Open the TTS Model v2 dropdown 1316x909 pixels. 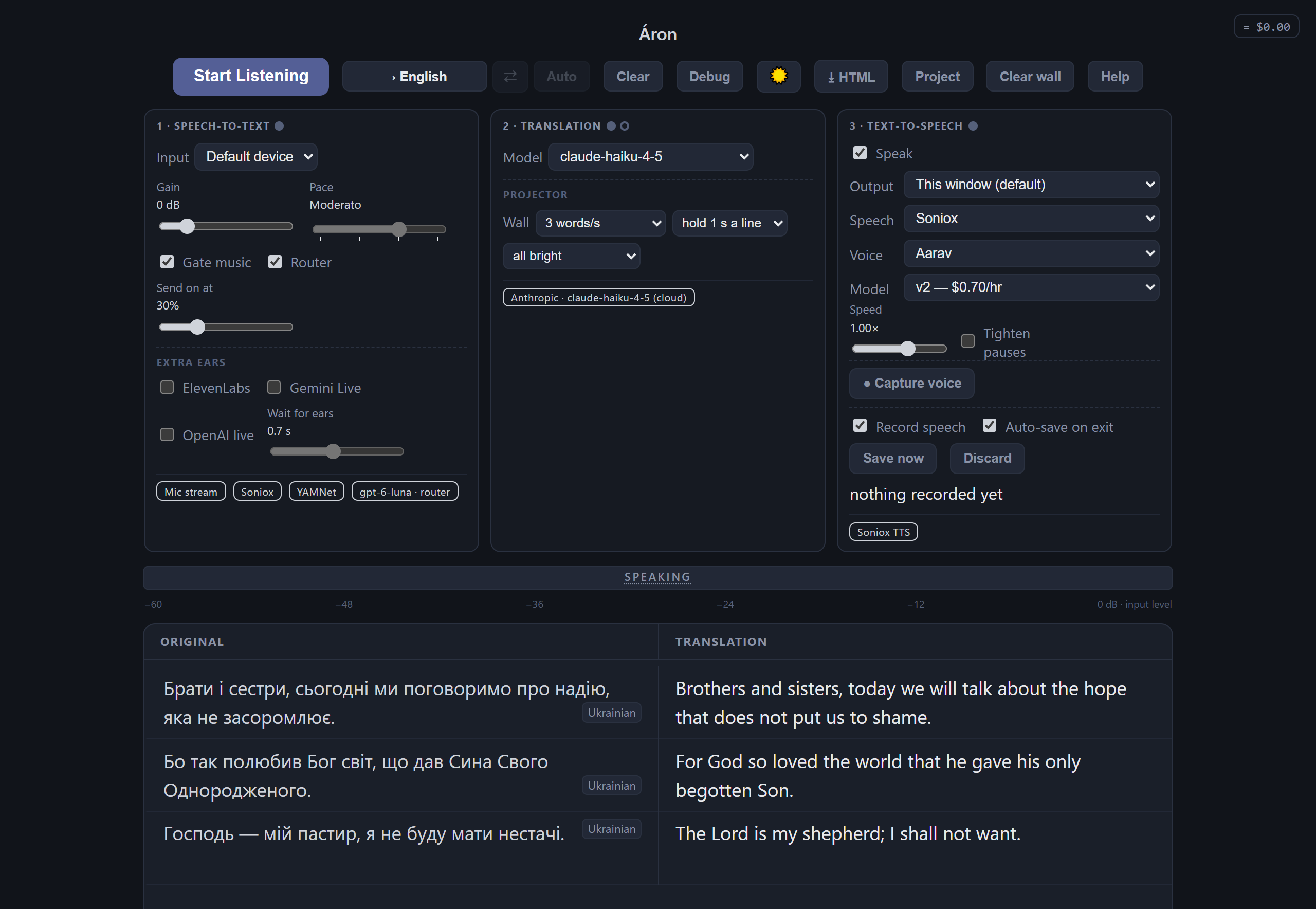click(x=1031, y=287)
